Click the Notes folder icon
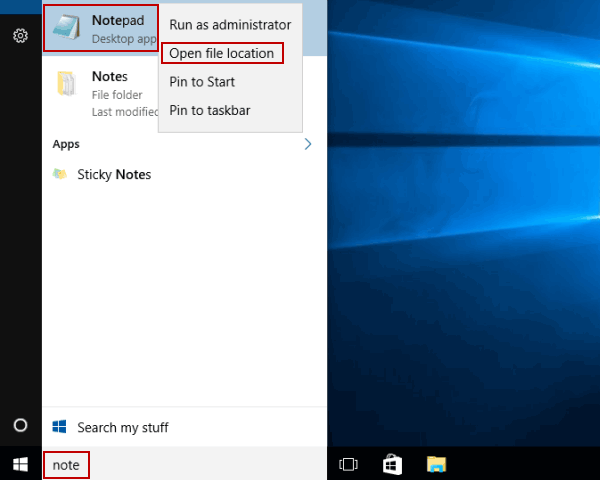 pos(67,83)
